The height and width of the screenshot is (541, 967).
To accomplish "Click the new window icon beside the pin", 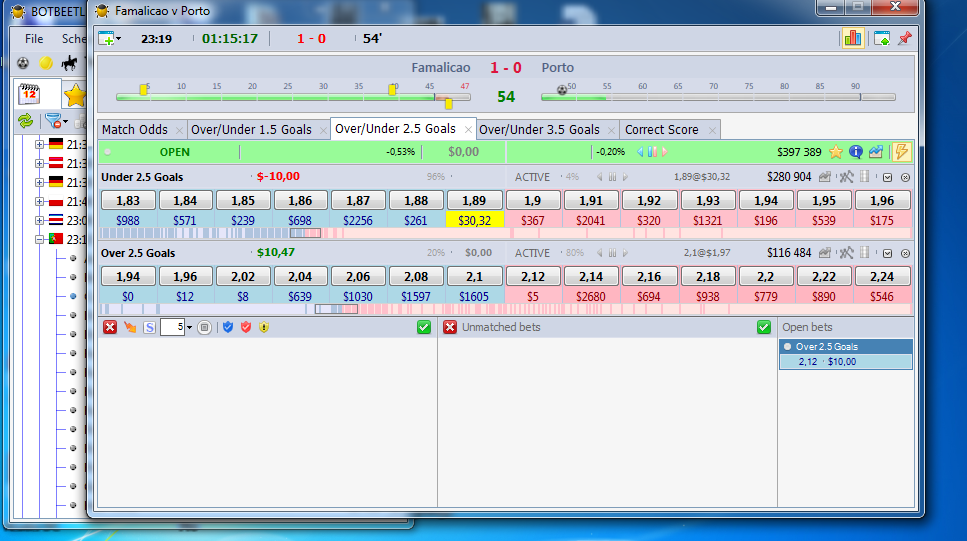I will click(x=882, y=39).
